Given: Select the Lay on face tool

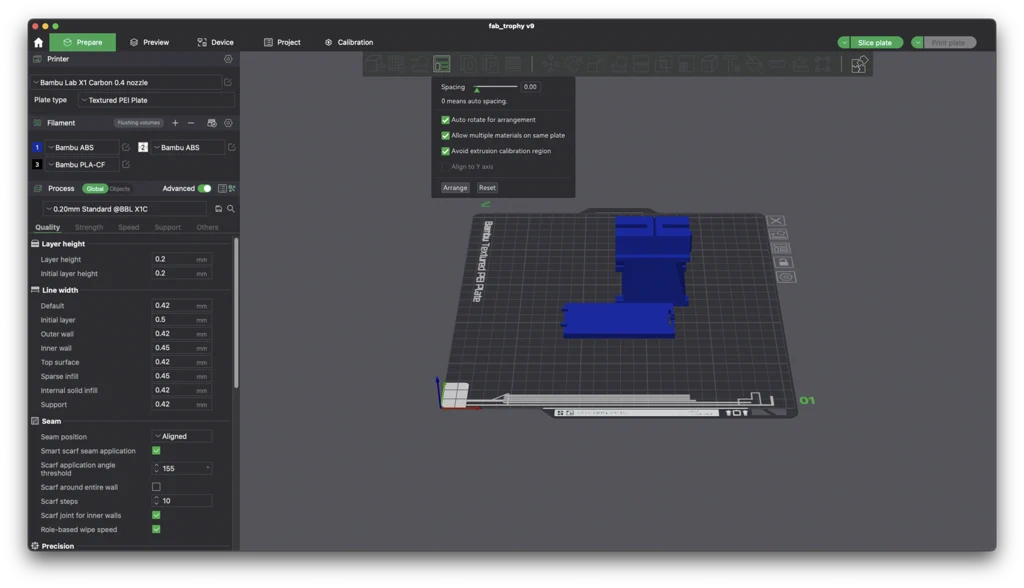Looking at the screenshot, I should click(x=618, y=64).
